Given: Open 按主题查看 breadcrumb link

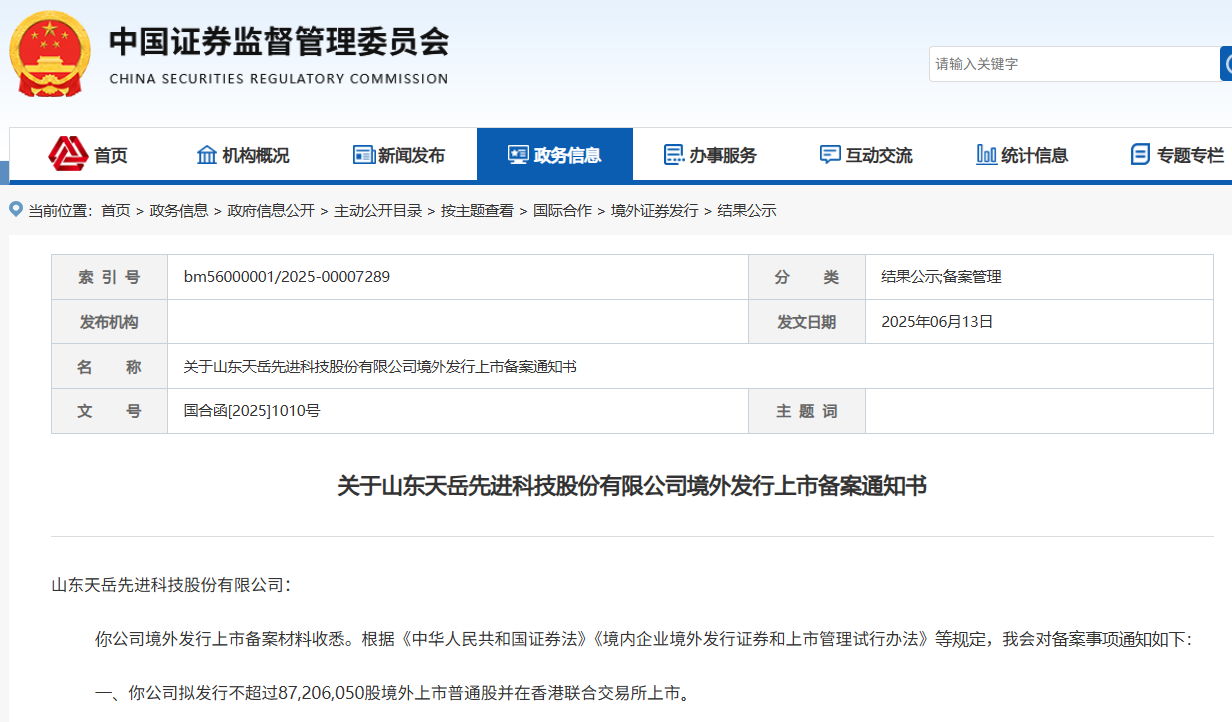Looking at the screenshot, I should [x=477, y=211].
